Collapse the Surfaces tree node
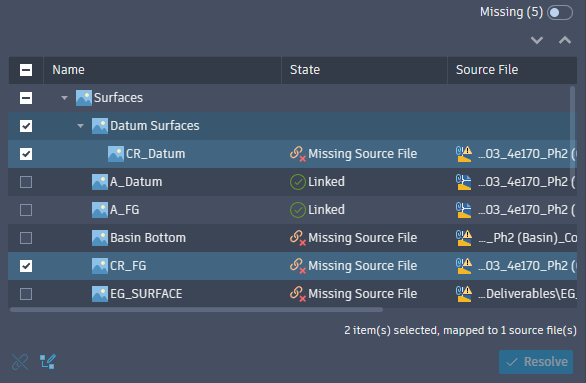 64,98
